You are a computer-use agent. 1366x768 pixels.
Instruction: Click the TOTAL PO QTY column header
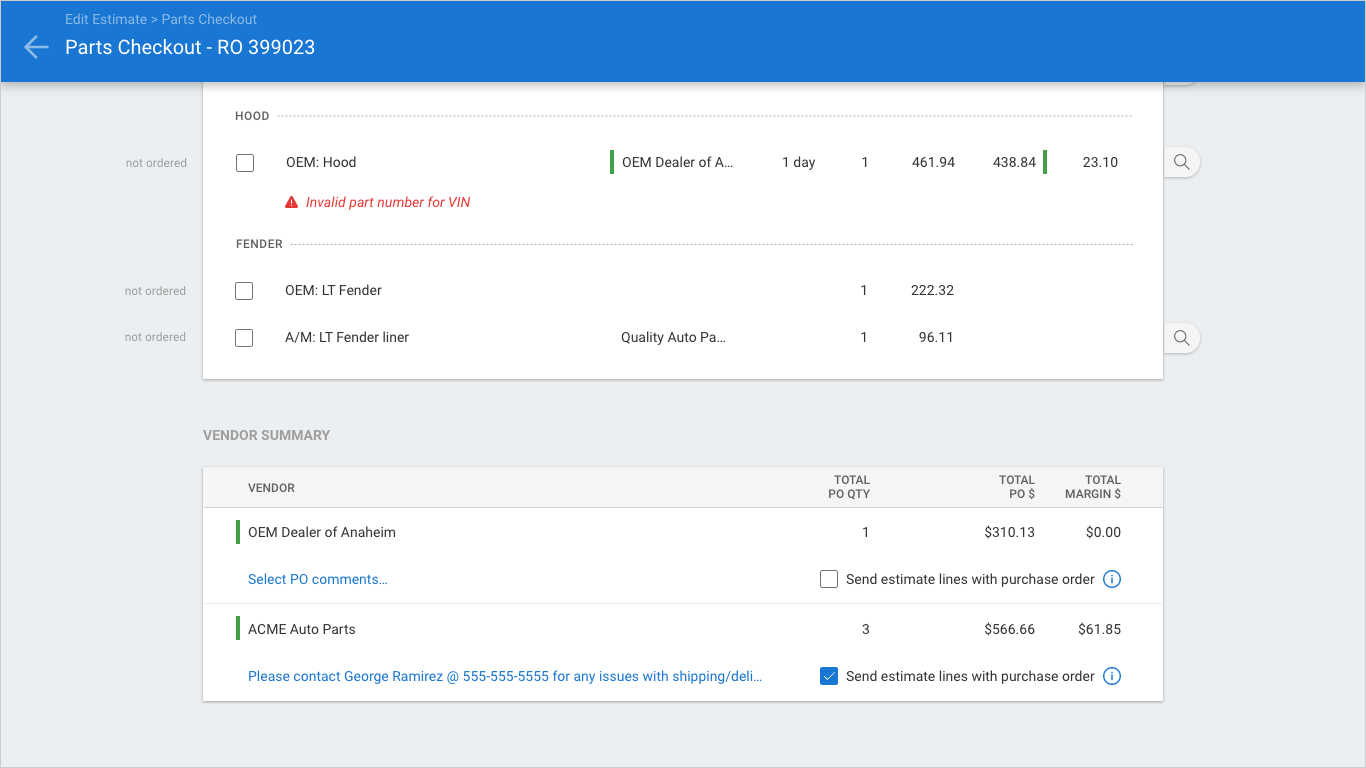(x=850, y=487)
